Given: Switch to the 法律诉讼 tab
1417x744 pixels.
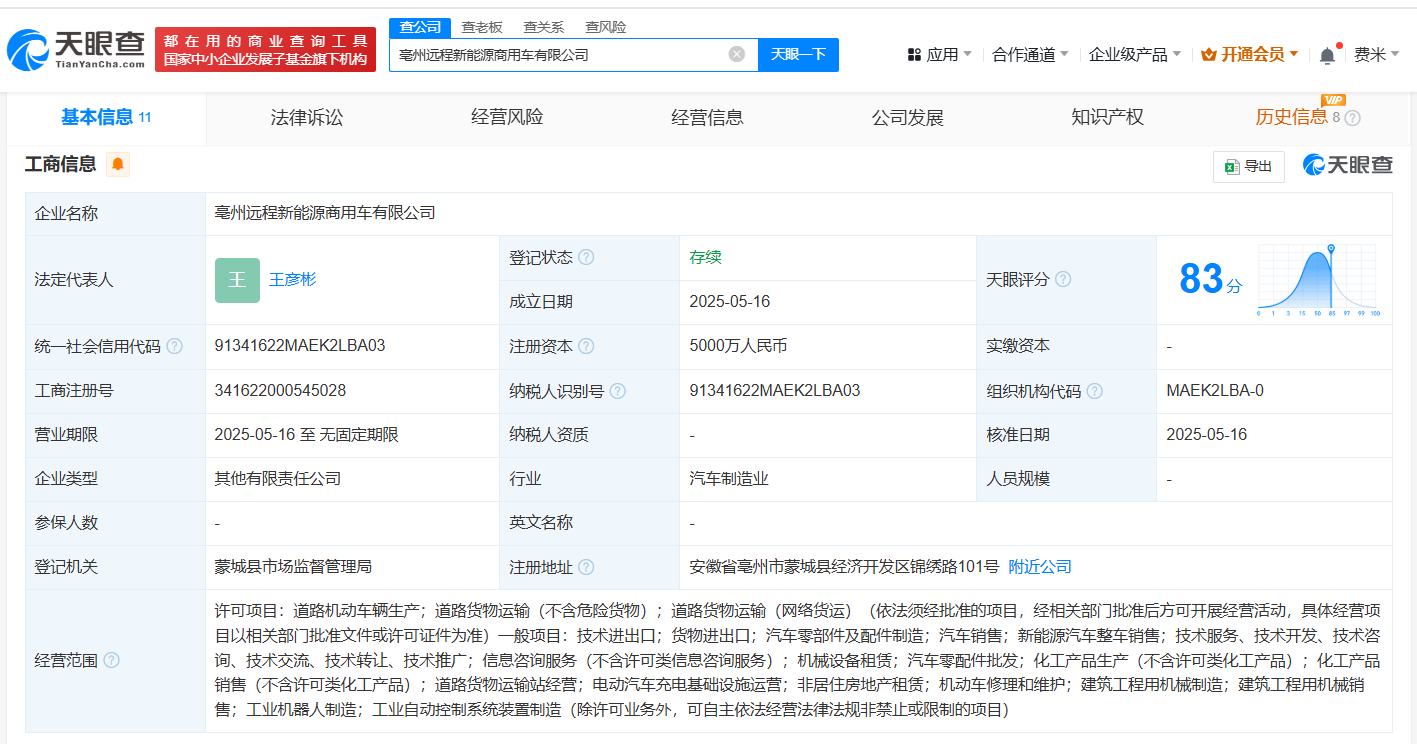Looking at the screenshot, I should [x=307, y=118].
